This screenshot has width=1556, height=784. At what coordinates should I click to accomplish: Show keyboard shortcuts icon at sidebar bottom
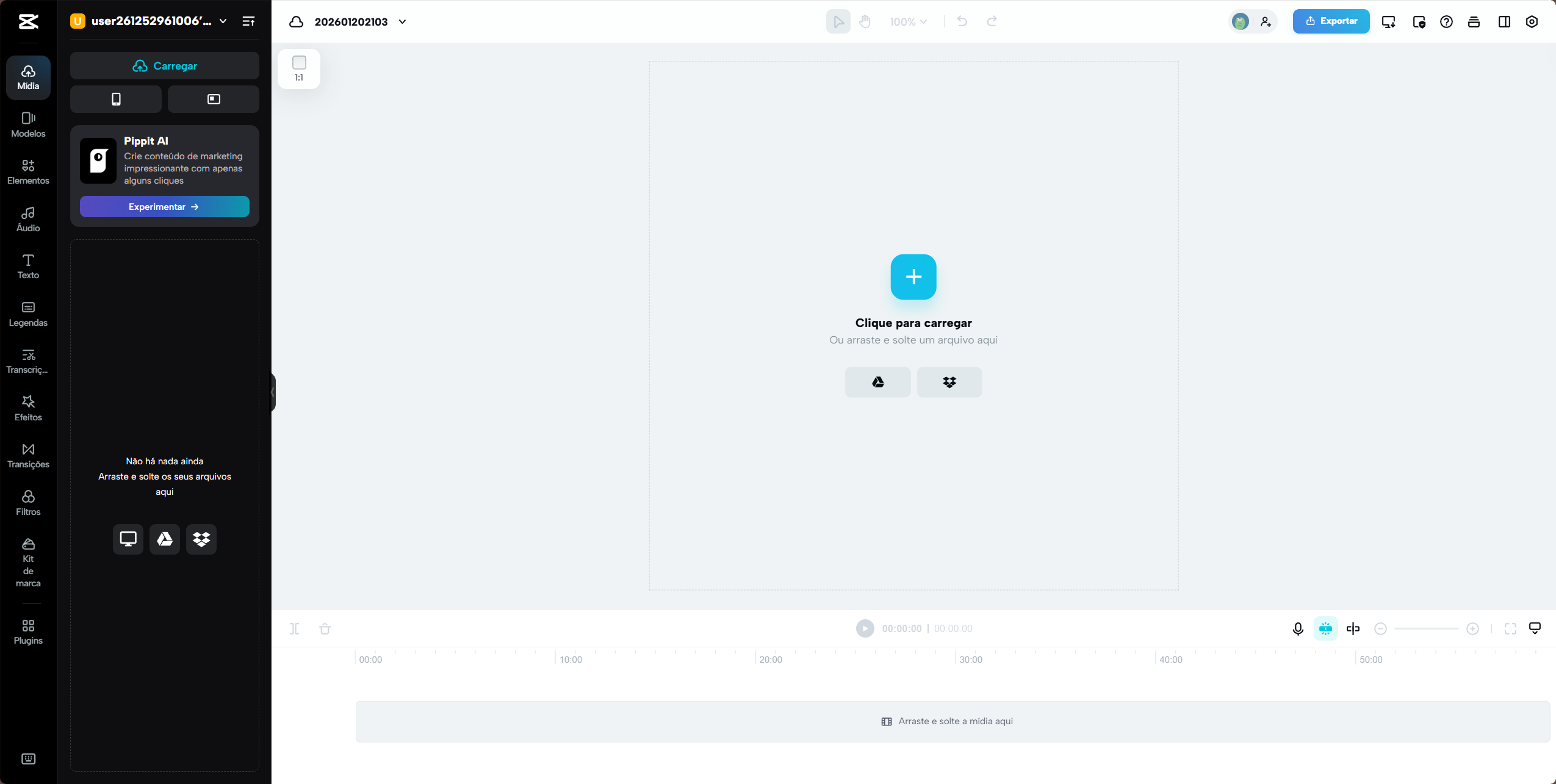tap(28, 758)
